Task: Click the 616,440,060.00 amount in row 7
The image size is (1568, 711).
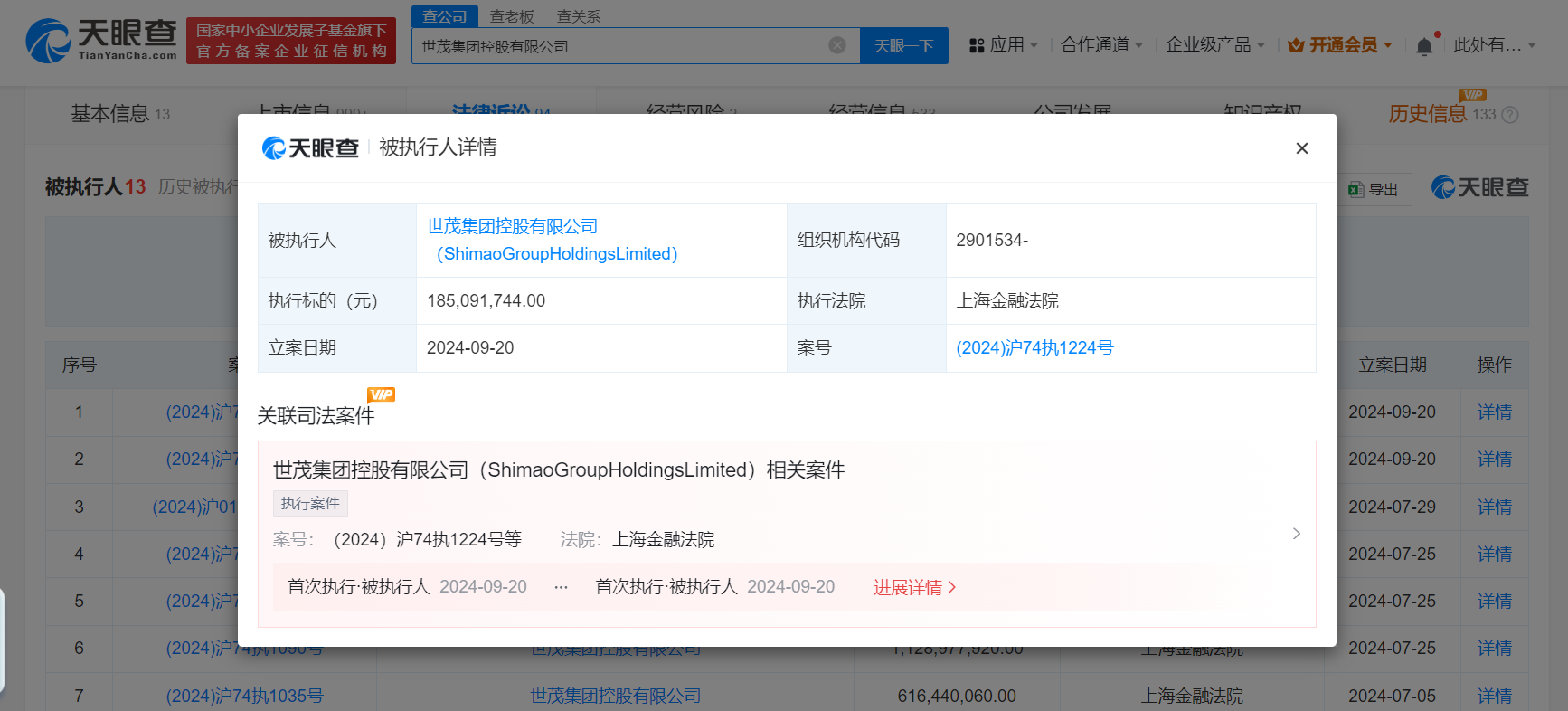Action: [957, 696]
